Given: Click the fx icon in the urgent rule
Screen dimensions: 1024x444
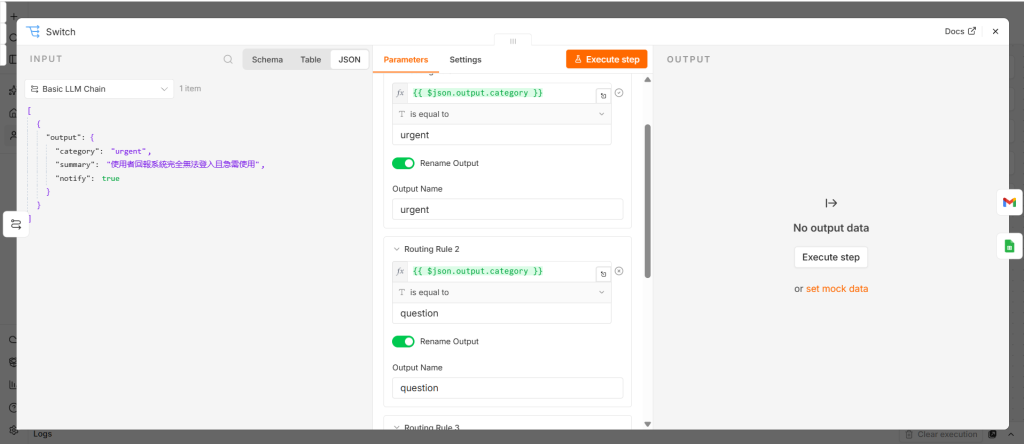Looking at the screenshot, I should pos(400,93).
